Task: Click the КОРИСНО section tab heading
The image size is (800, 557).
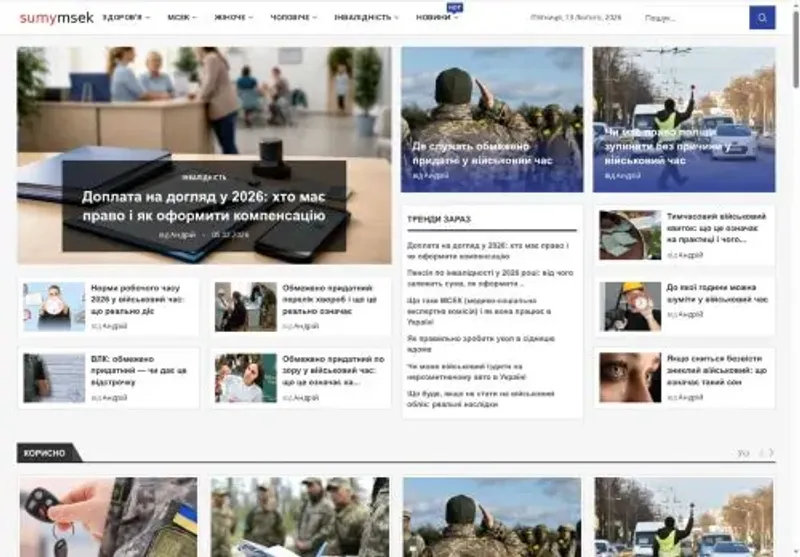Action: (46, 453)
